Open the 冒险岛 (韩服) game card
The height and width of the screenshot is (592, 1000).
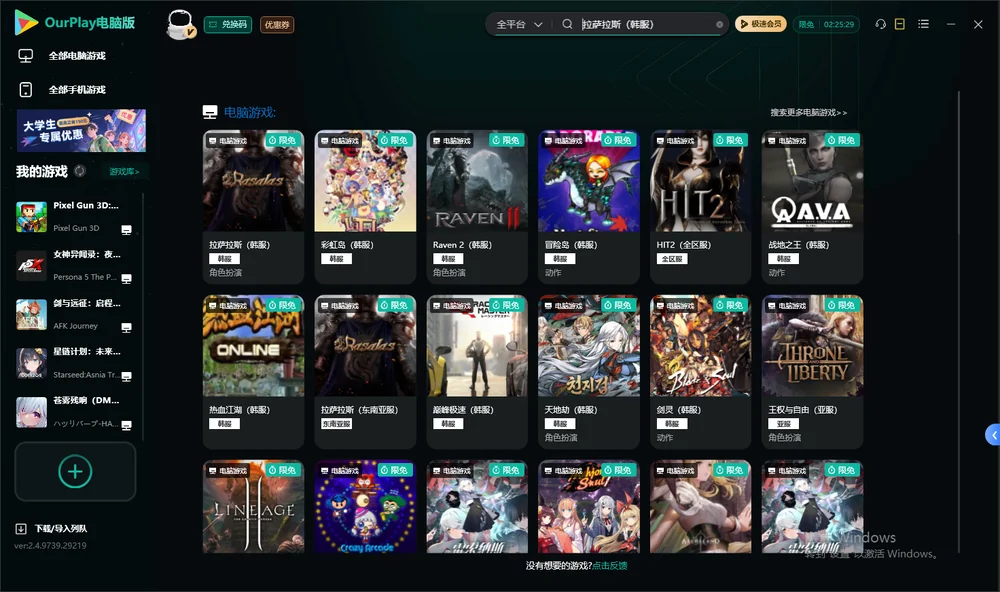coord(589,207)
